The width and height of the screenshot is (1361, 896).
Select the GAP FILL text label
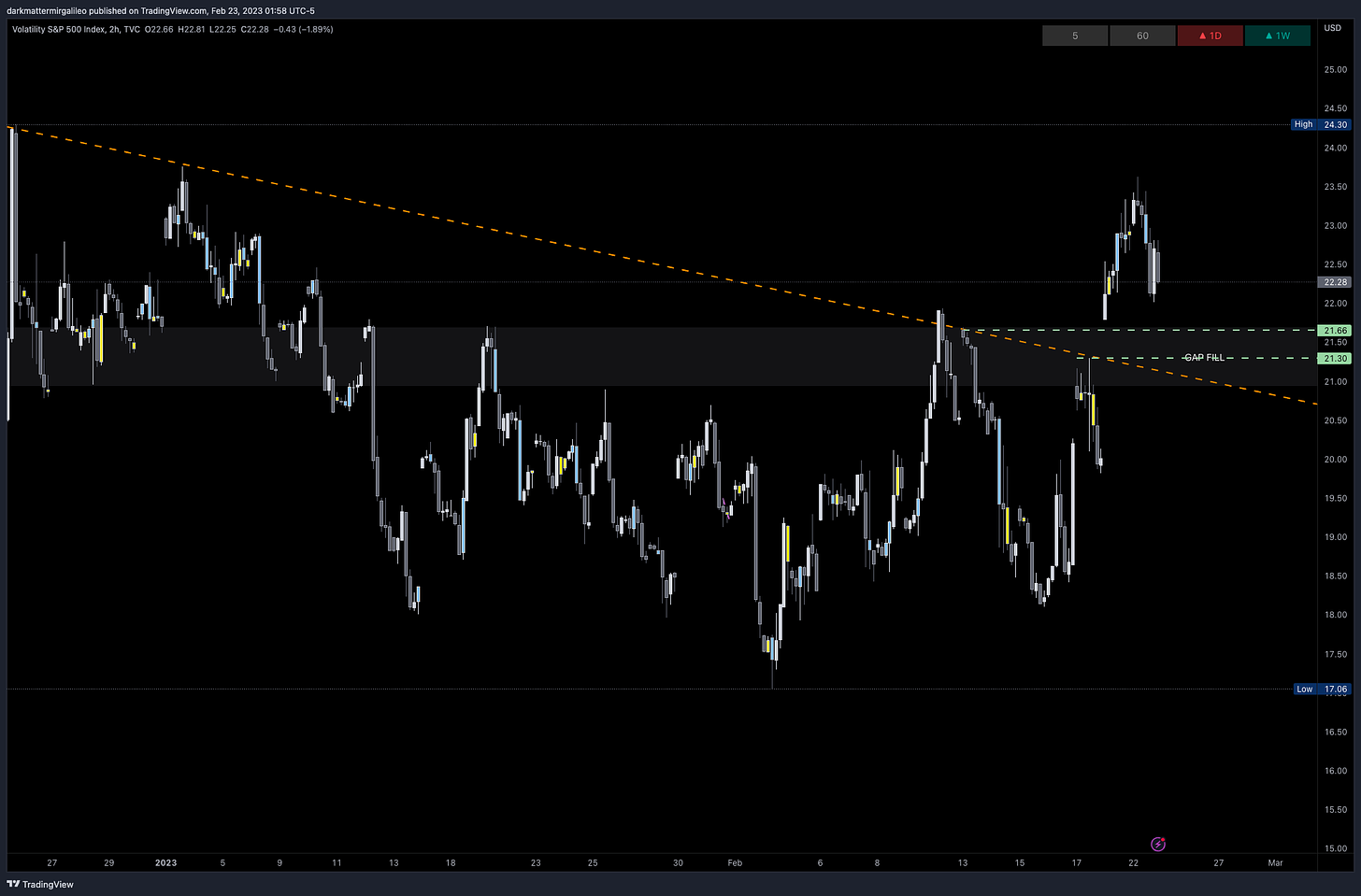pyautogui.click(x=1204, y=358)
